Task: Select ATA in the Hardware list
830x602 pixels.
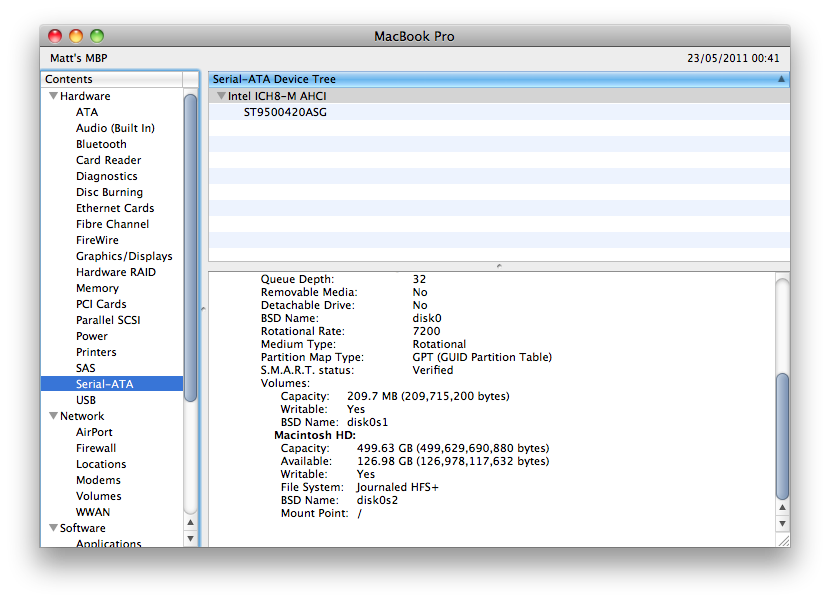Action: (x=87, y=112)
